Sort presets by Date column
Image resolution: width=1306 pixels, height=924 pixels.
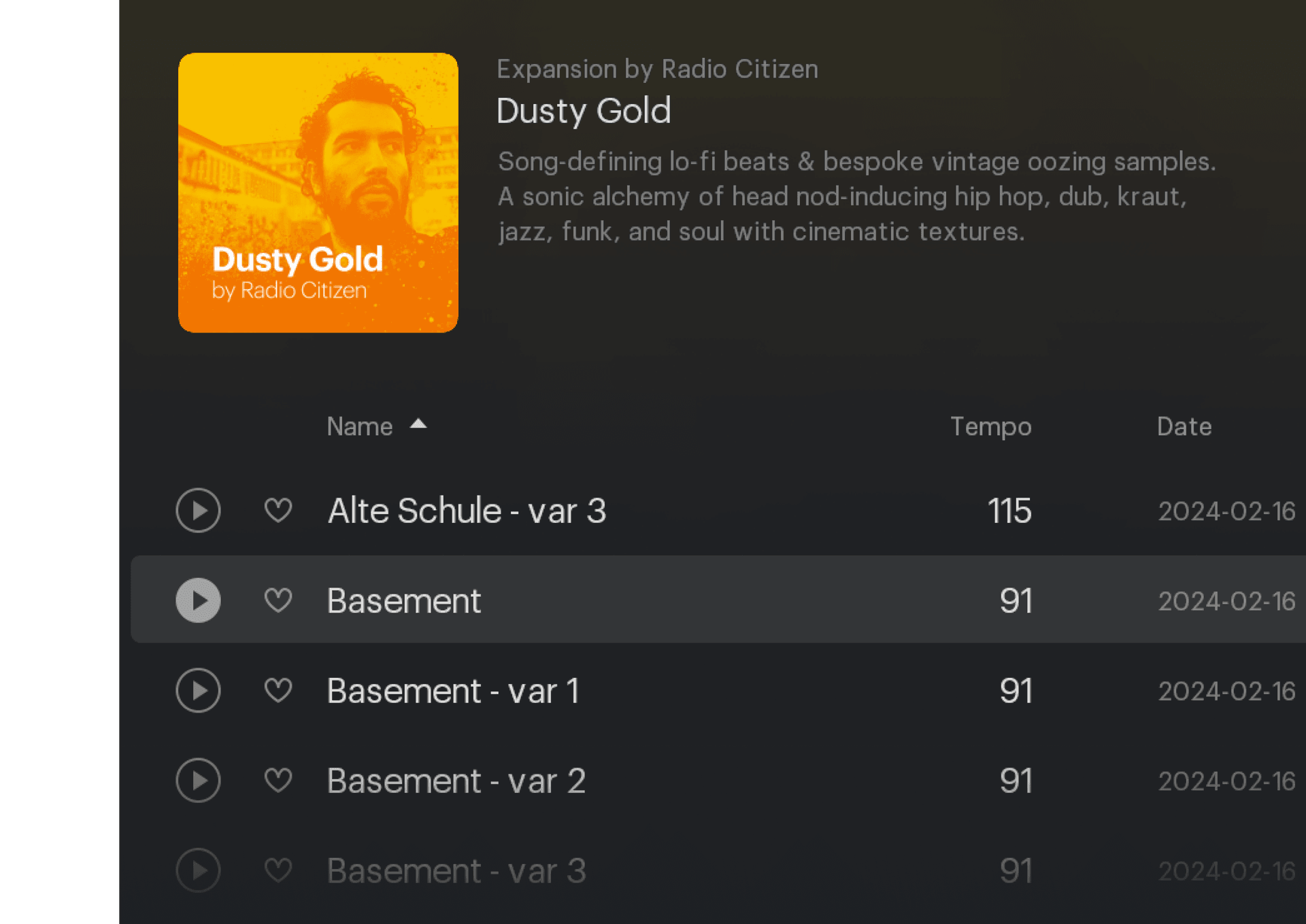1184,426
